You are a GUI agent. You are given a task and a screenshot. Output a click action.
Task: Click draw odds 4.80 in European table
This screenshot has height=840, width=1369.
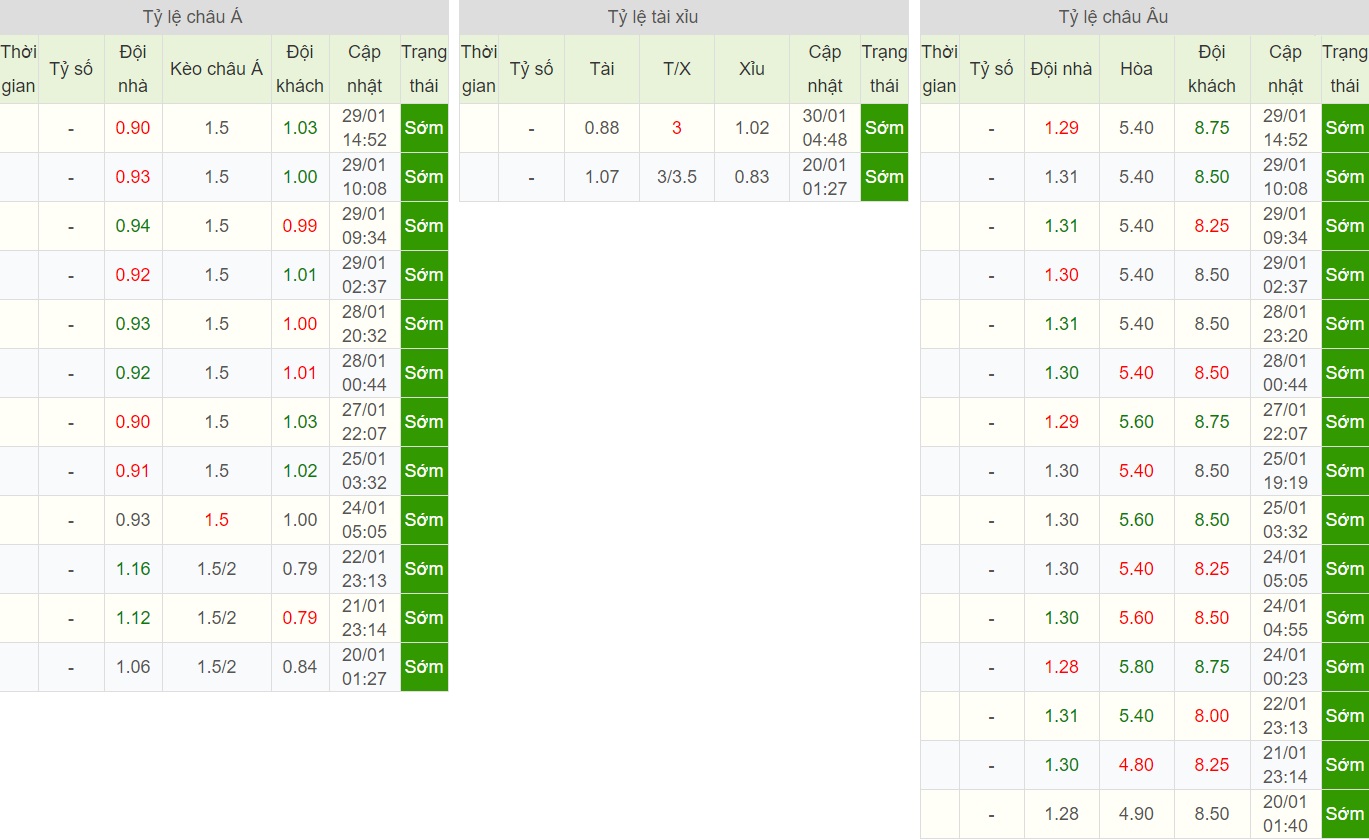1137,765
